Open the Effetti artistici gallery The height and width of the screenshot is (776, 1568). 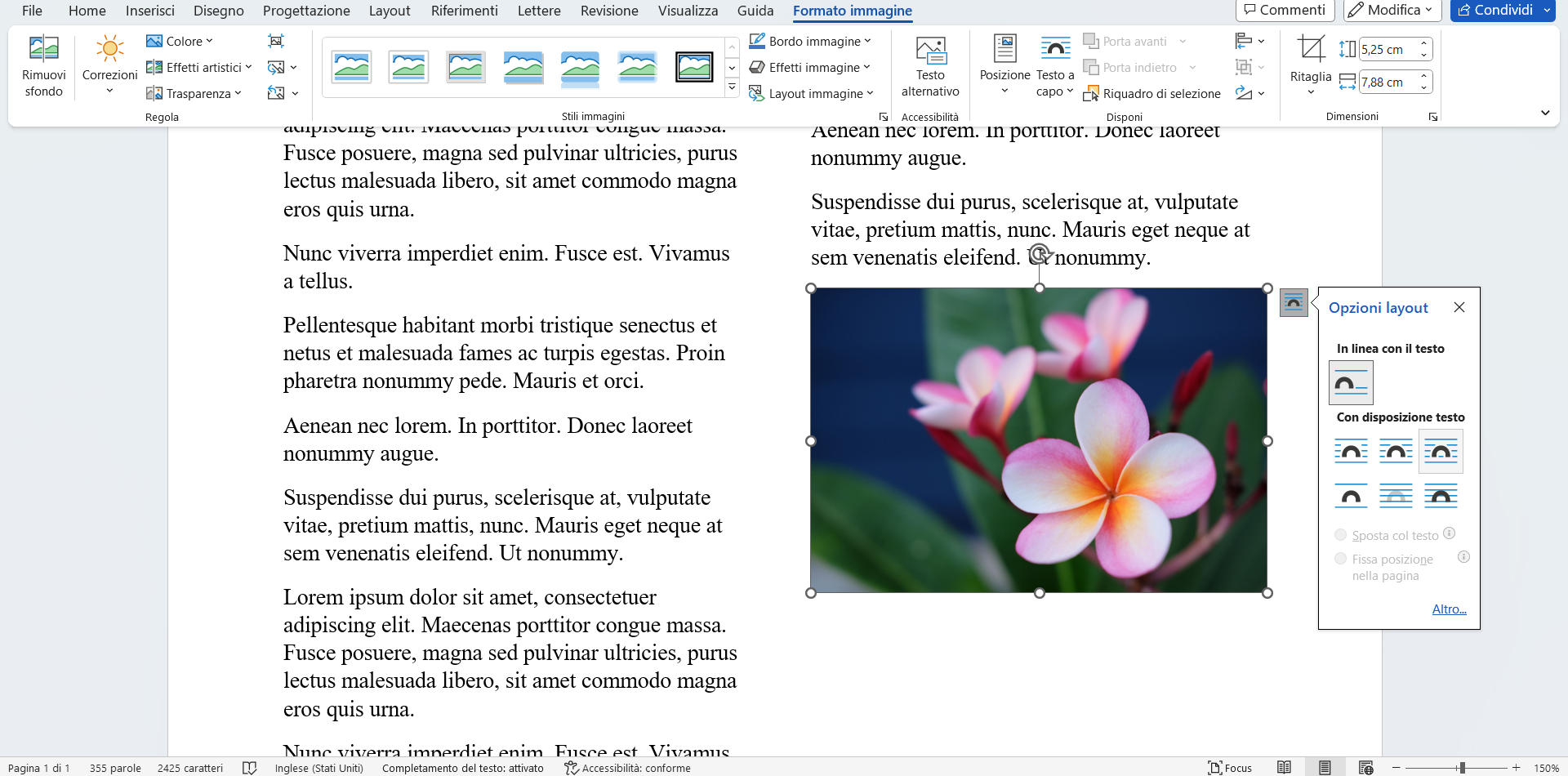tap(198, 67)
